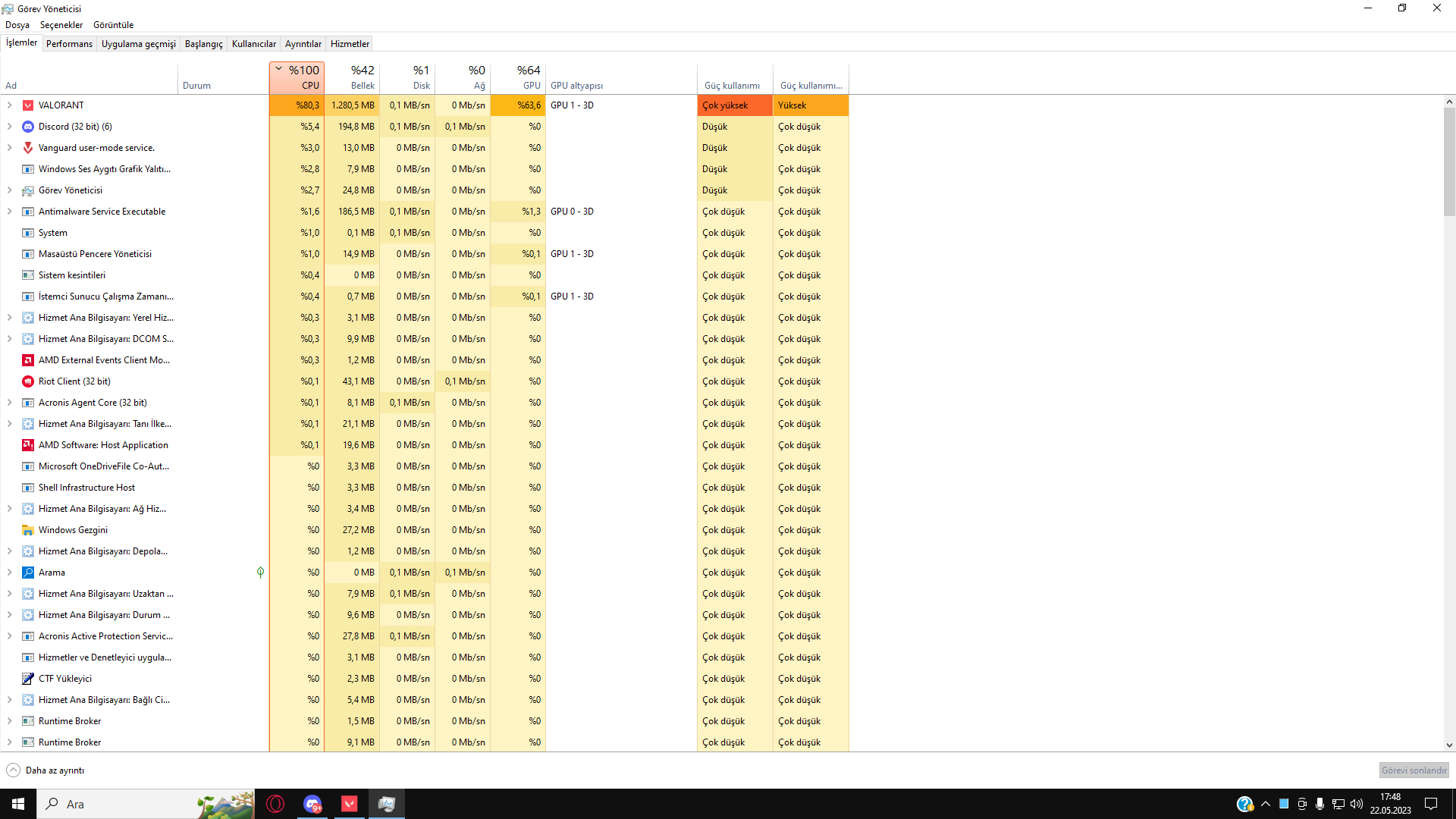This screenshot has width=1456, height=819.
Task: Click the Arama process search icon
Action: [x=28, y=573]
